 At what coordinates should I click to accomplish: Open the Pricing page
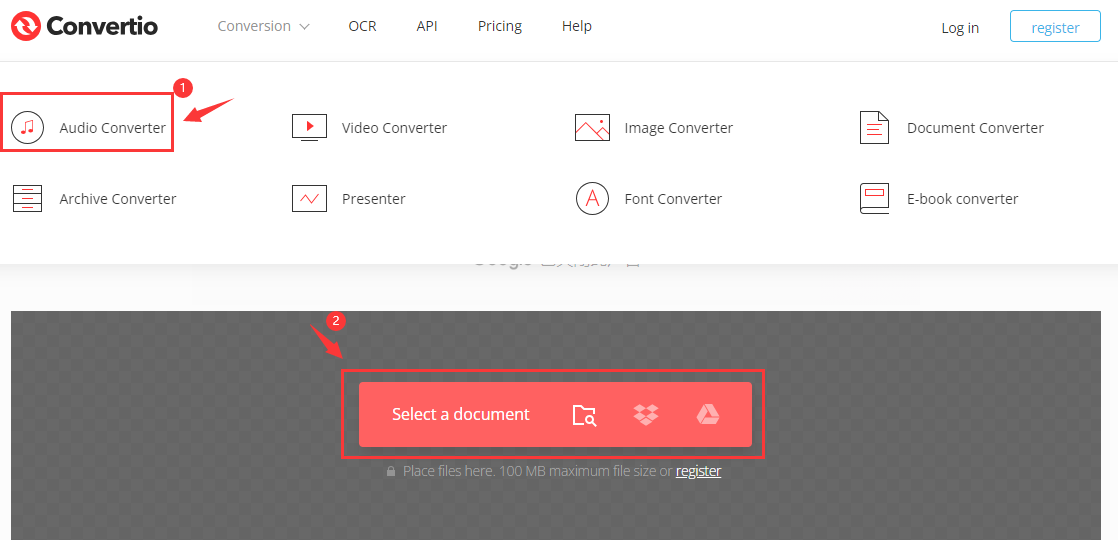coord(500,26)
